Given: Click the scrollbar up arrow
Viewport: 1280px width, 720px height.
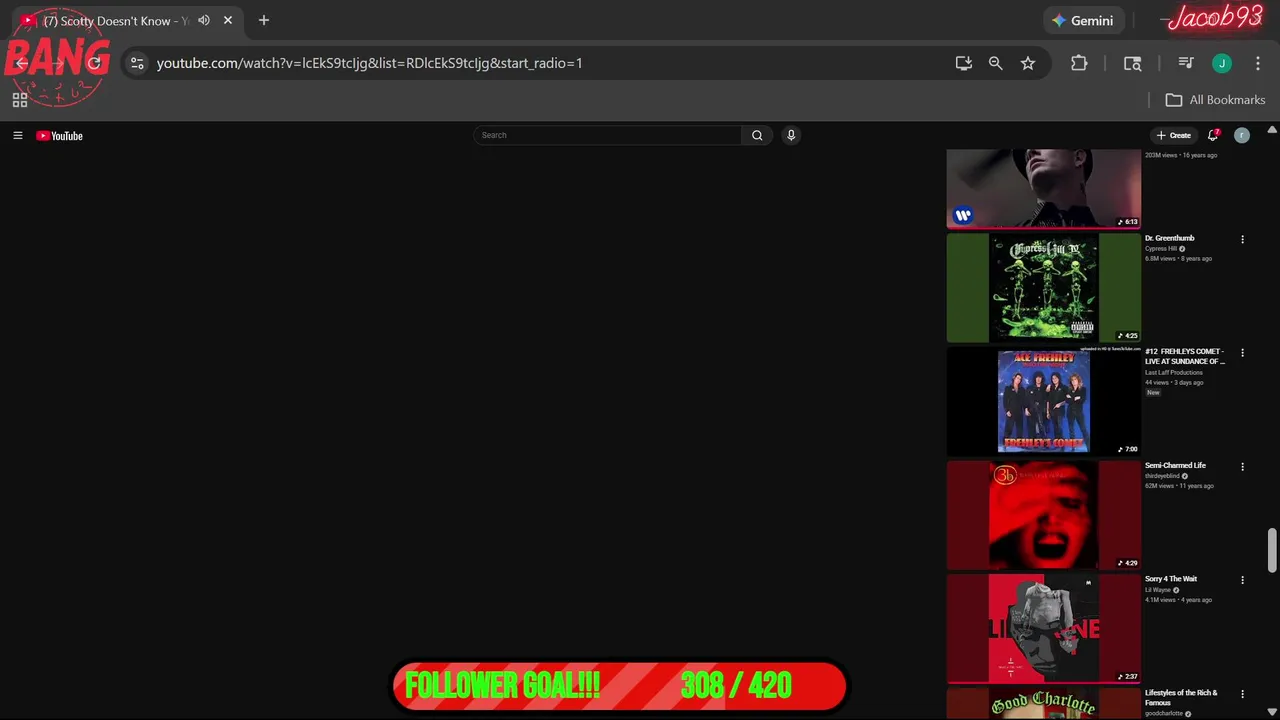Looking at the screenshot, I should (1272, 130).
